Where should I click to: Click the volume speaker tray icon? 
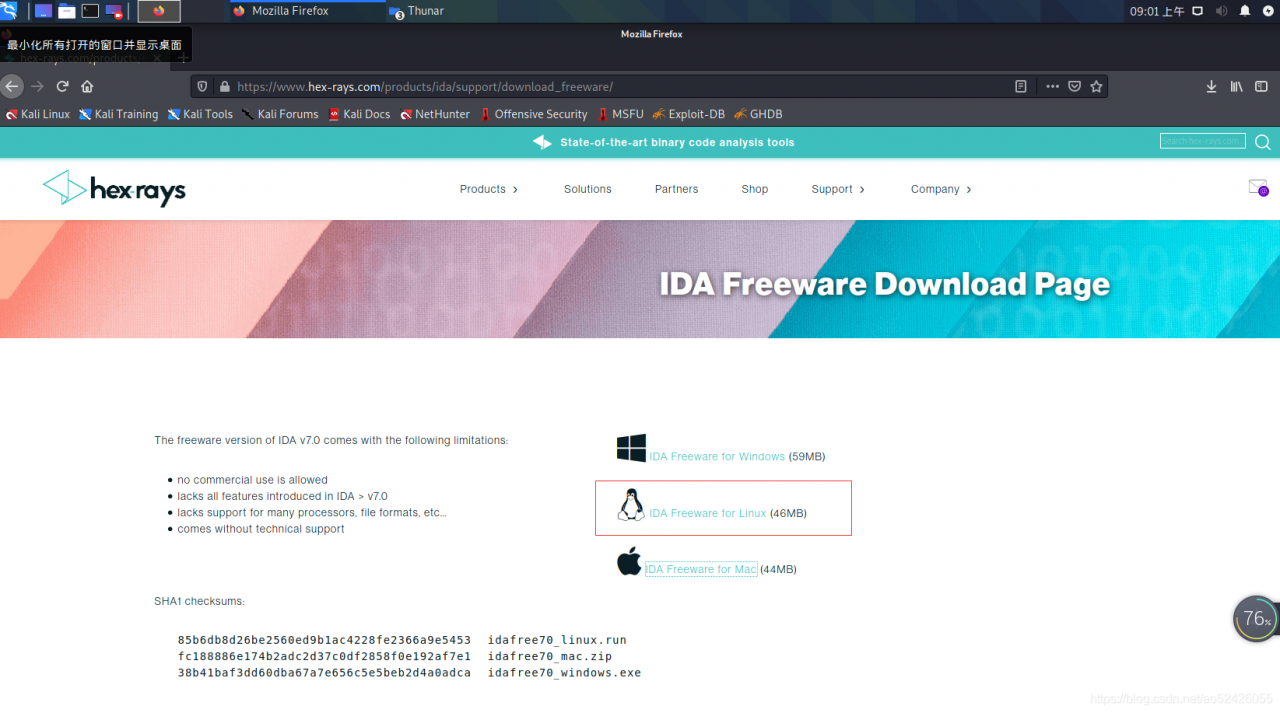[x=1221, y=11]
